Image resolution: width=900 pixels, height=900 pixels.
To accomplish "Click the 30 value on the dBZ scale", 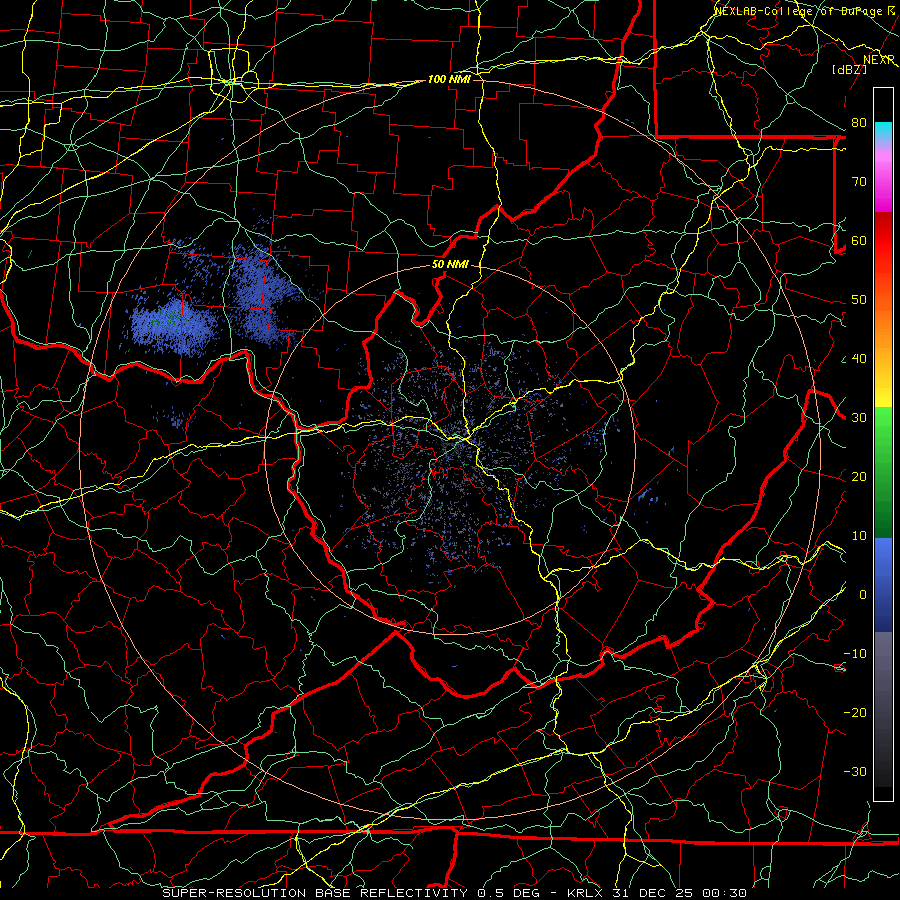I will [x=859, y=417].
